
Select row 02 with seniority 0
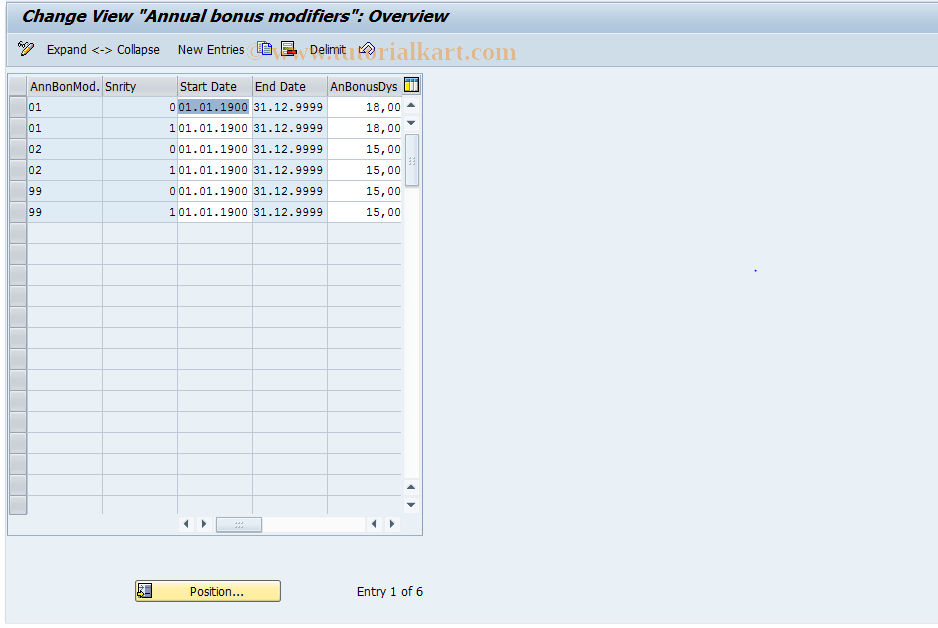tap(18, 149)
